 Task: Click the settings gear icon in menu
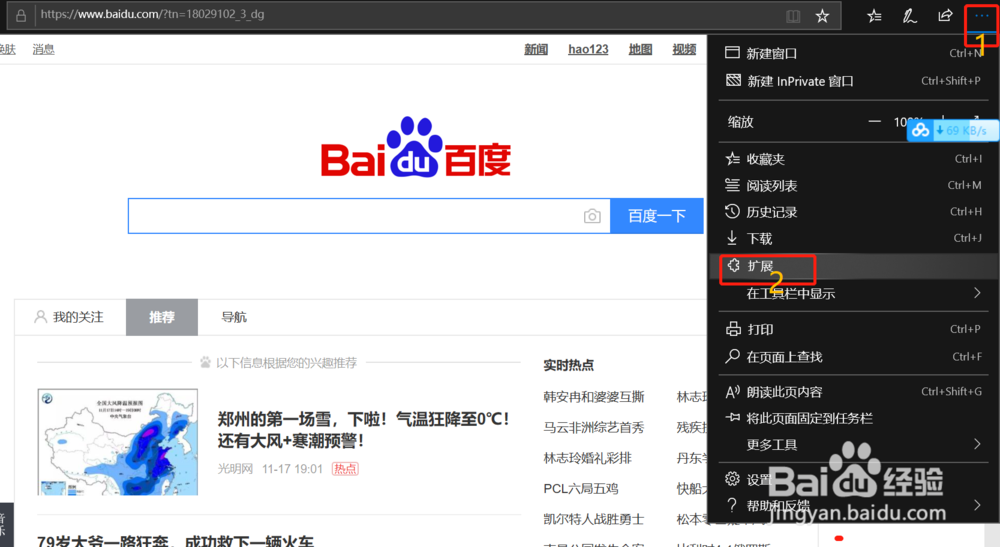point(732,478)
